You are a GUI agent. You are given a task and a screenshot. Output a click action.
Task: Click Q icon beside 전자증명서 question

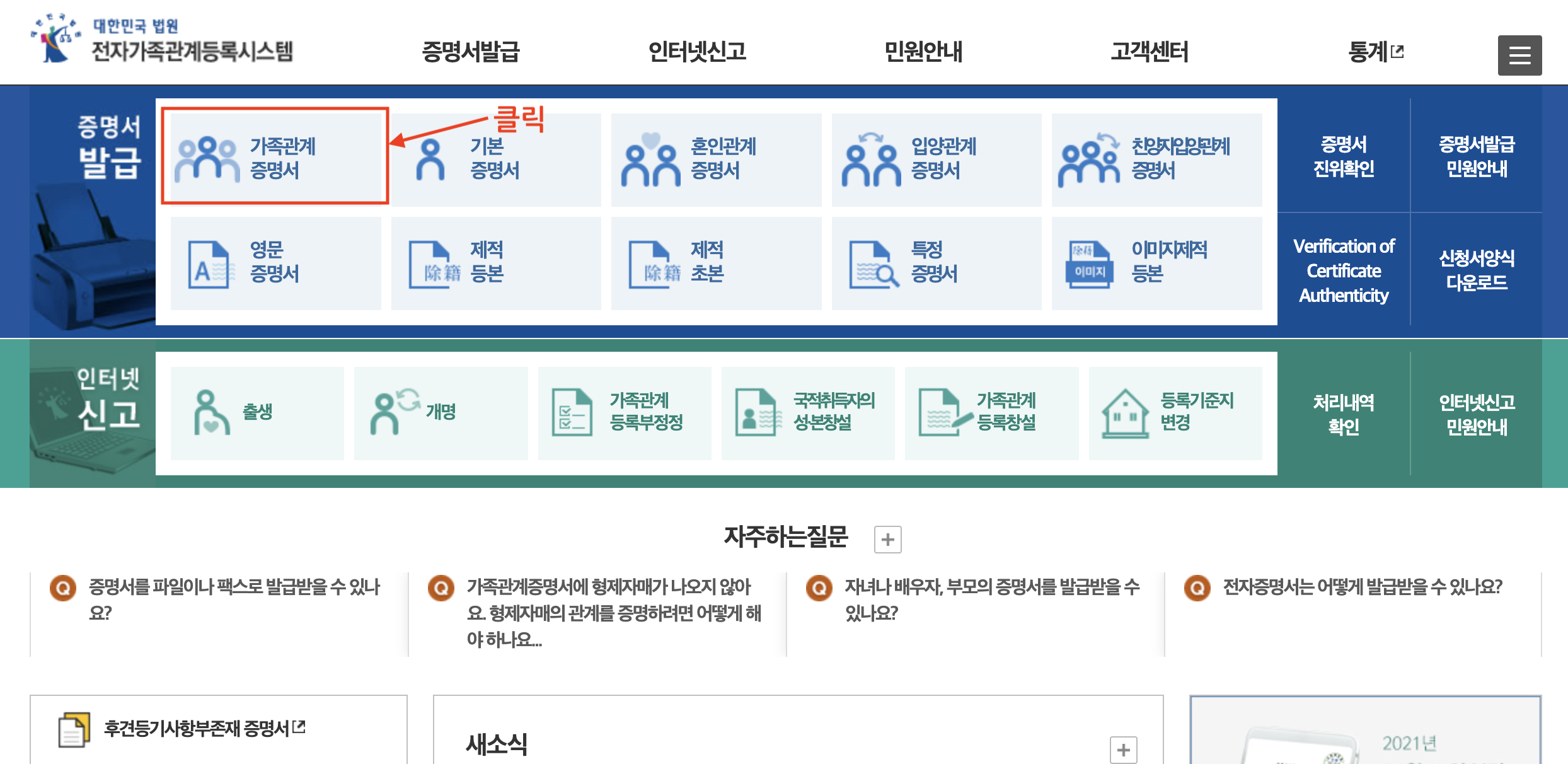tap(1197, 588)
